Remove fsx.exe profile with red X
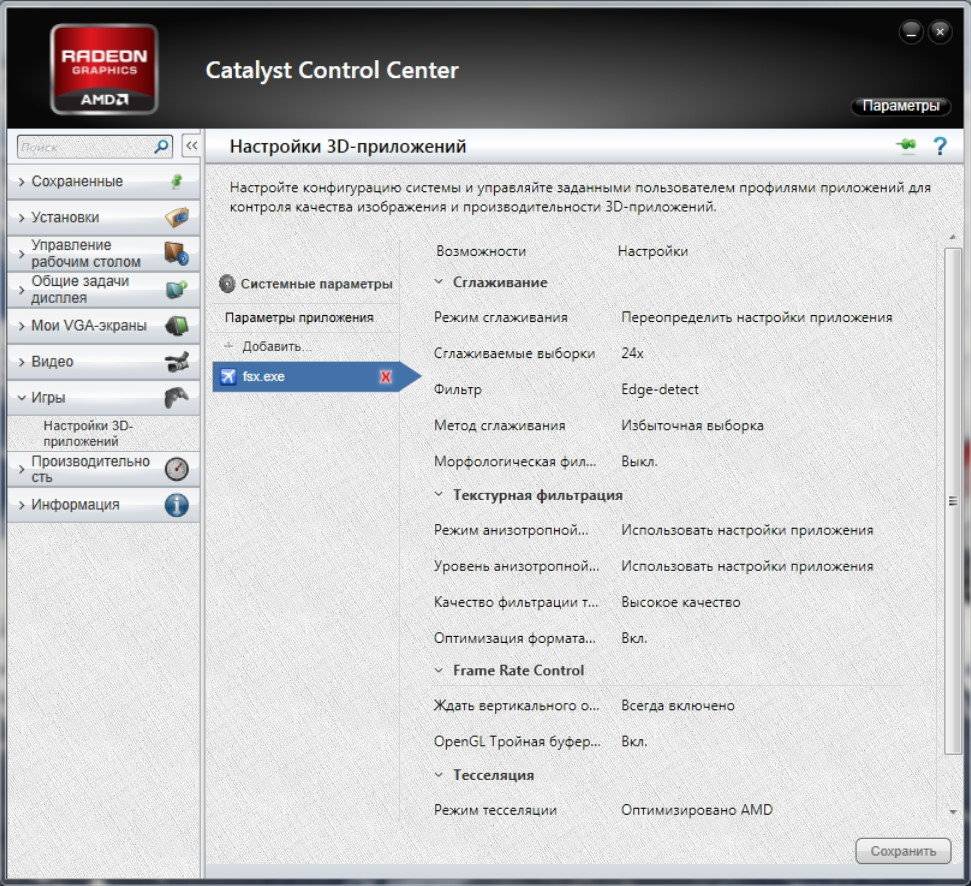 click(385, 376)
